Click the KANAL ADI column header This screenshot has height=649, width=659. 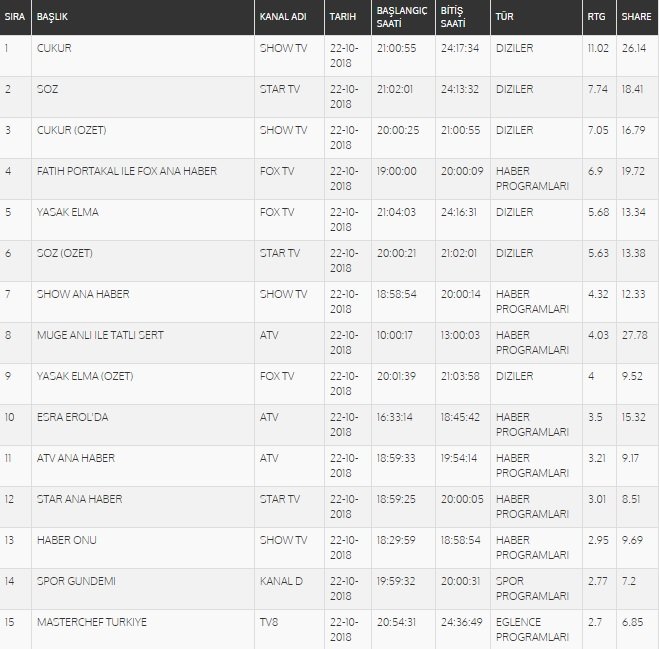pyautogui.click(x=283, y=18)
